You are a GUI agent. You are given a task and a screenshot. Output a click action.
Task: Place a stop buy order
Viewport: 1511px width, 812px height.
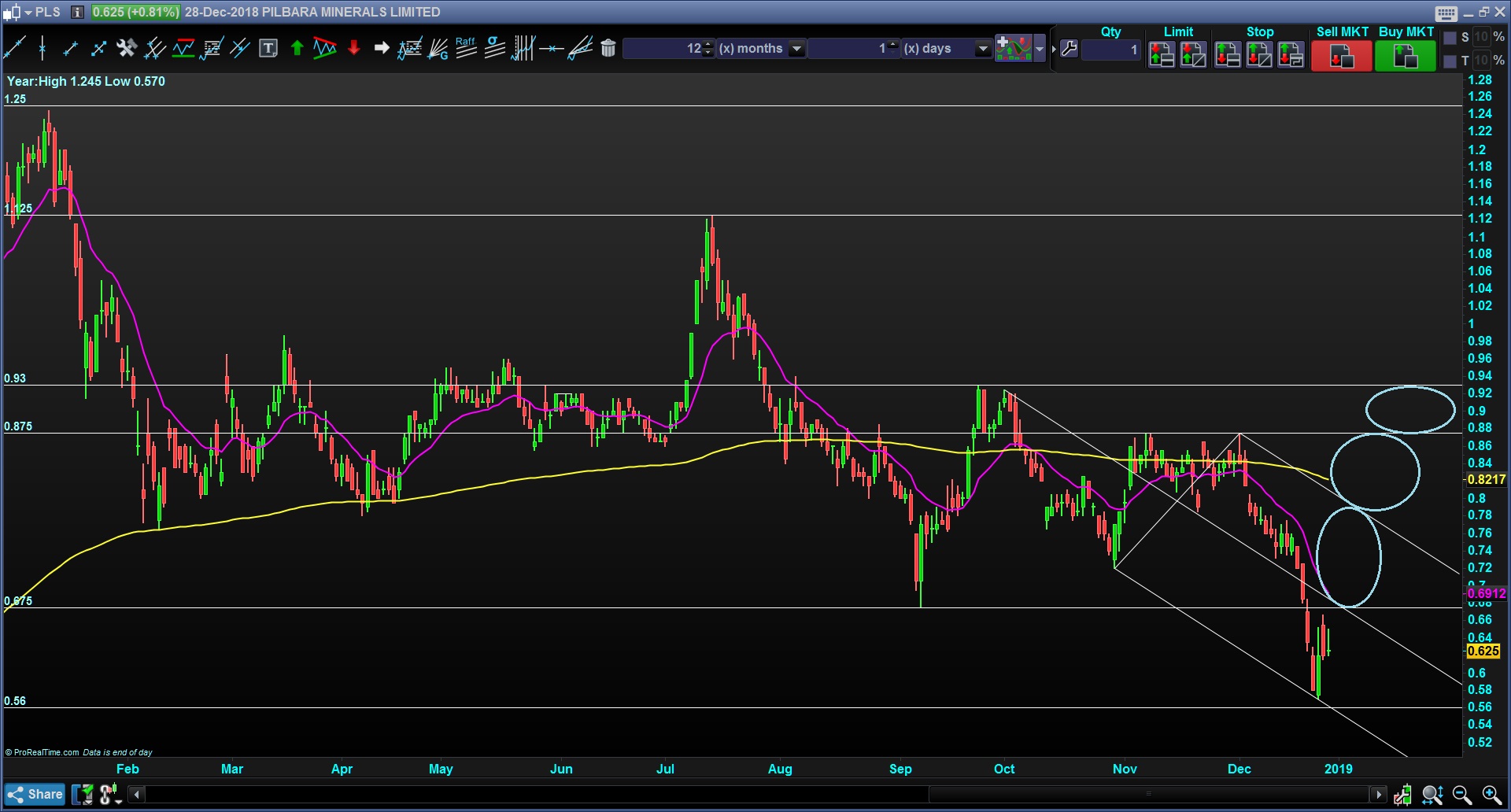(x=1228, y=55)
